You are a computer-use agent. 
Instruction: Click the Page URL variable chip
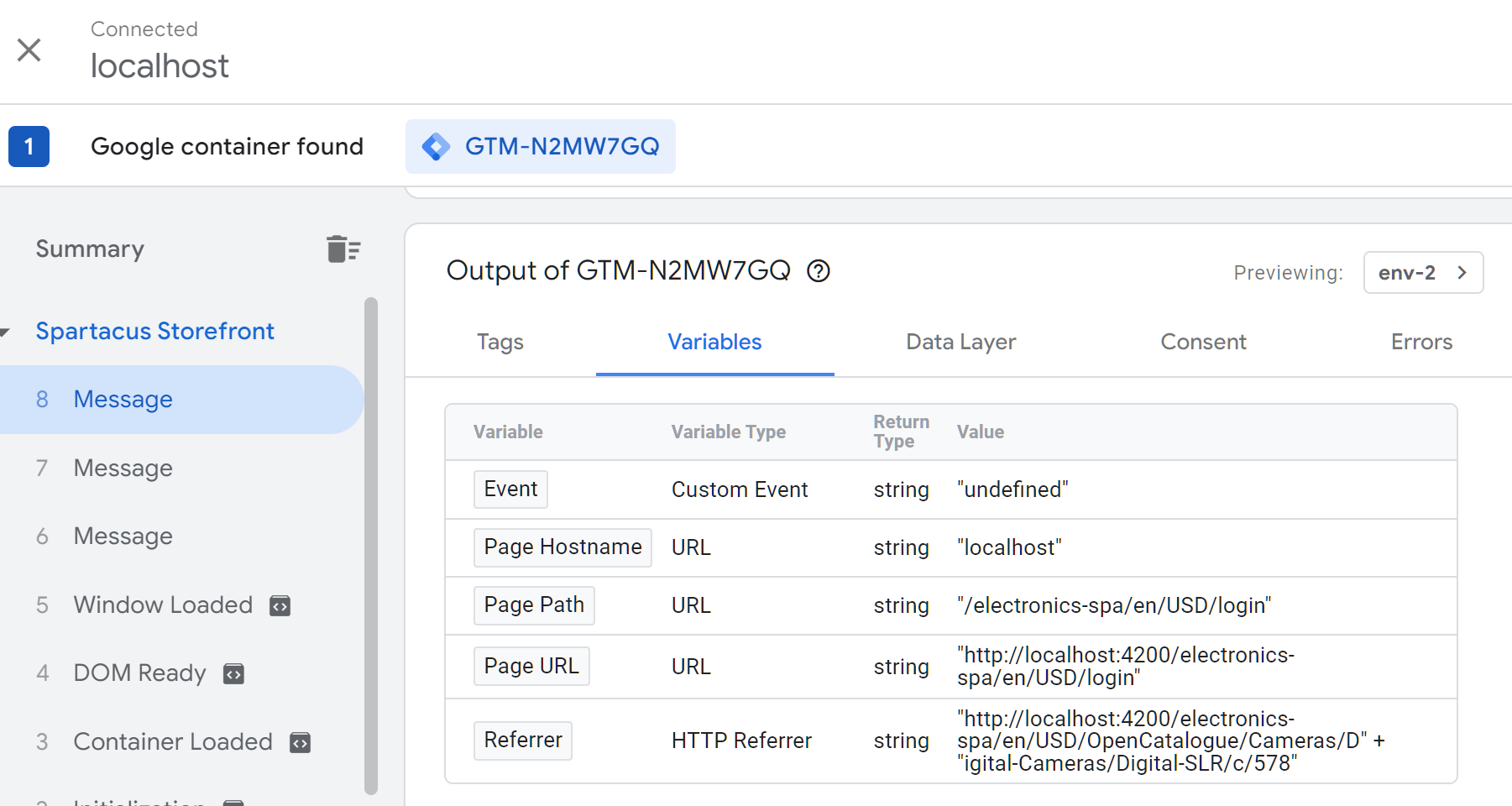pyautogui.click(x=531, y=667)
